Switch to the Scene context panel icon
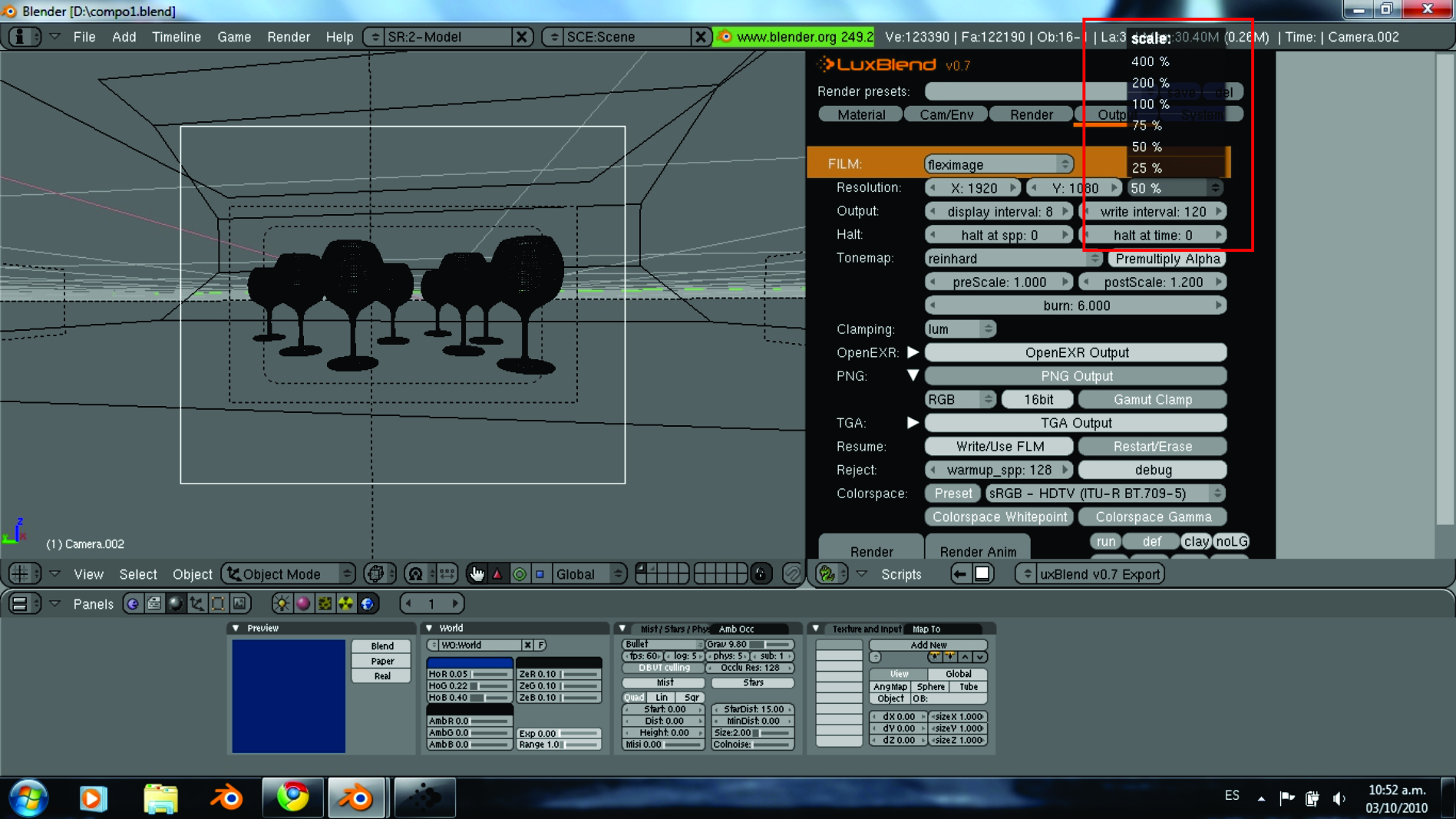The width and height of the screenshot is (1456, 819). tap(240, 604)
